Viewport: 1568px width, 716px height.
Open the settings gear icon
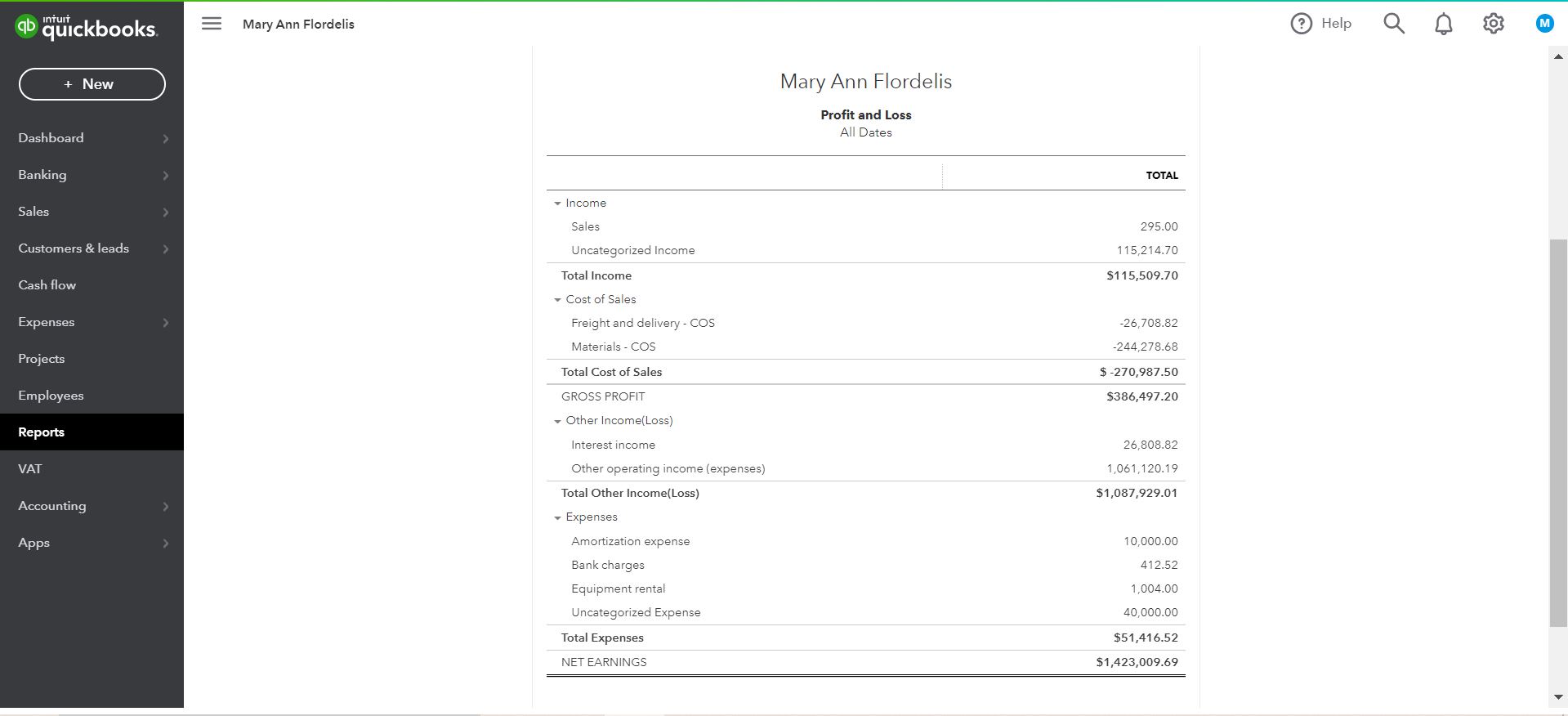click(x=1494, y=24)
